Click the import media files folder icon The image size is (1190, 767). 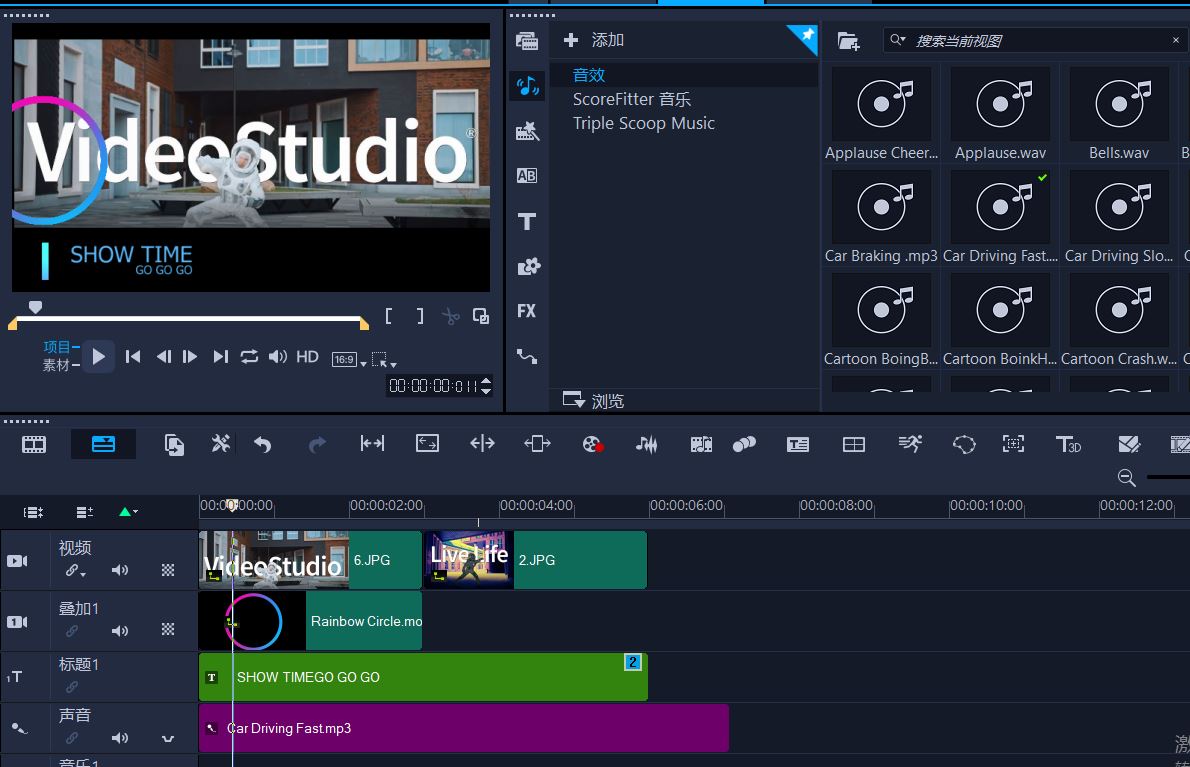848,41
